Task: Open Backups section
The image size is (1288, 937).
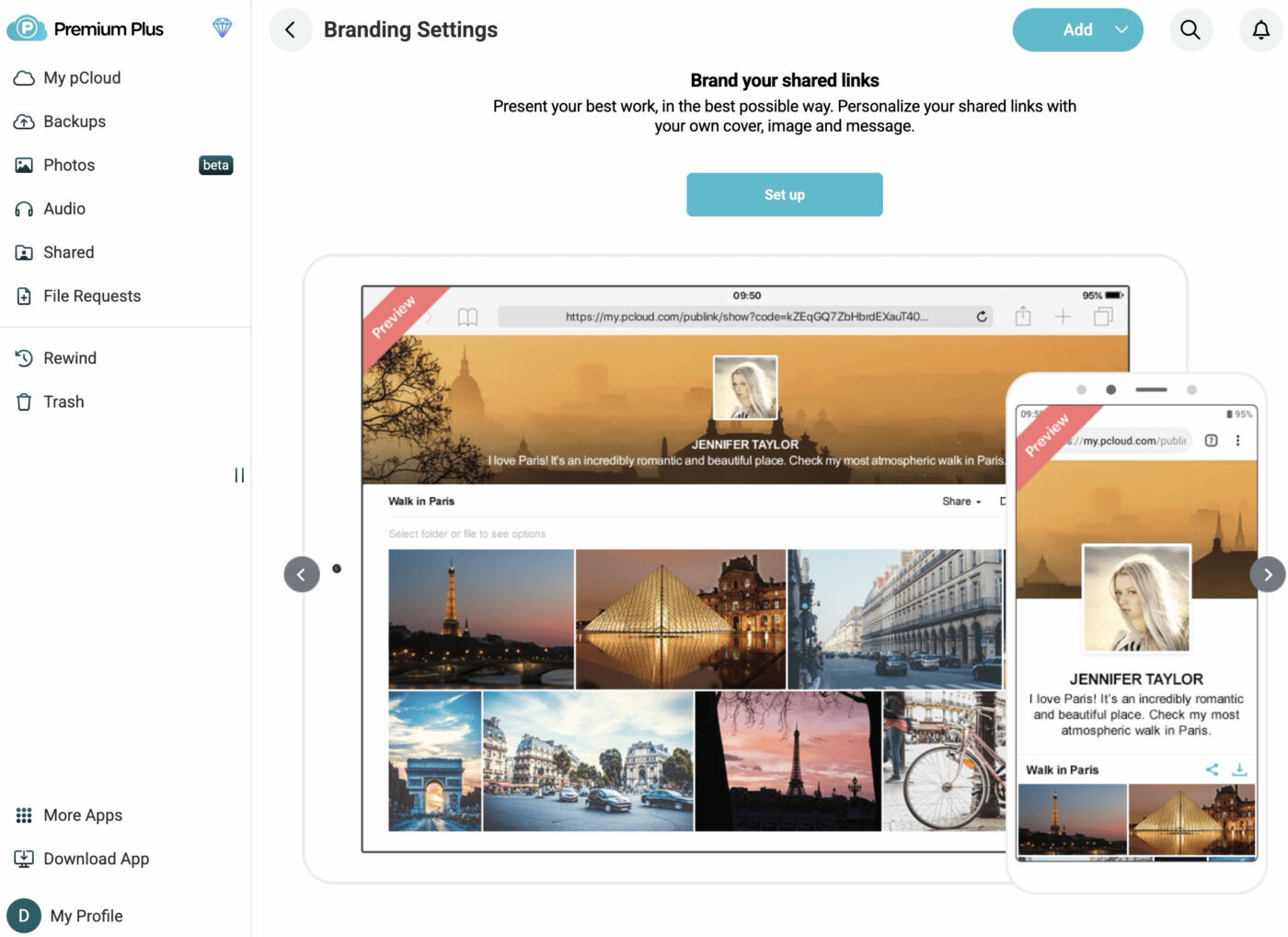Action: [x=74, y=121]
